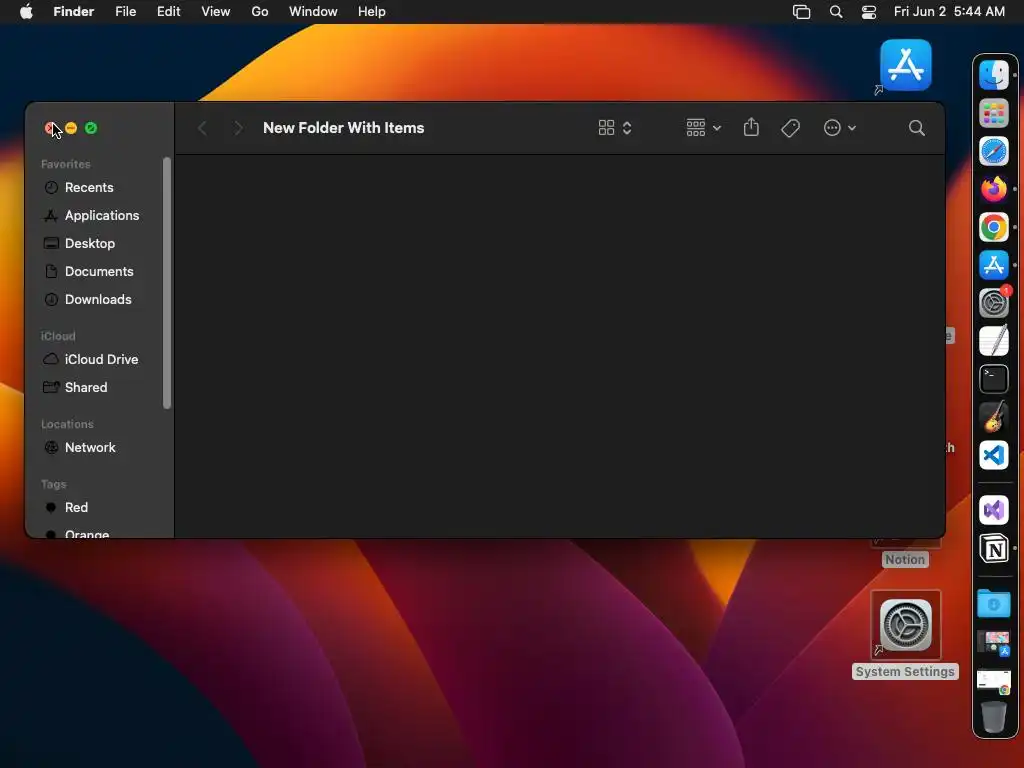This screenshot has height=768, width=1024.
Task: Launch Safari from the dock
Action: (993, 152)
